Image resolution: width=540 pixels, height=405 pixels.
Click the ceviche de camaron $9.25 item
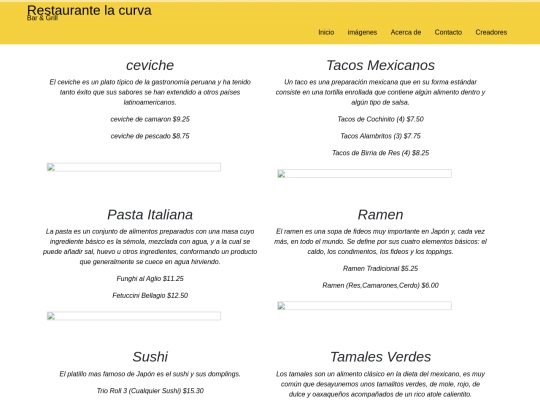click(150, 119)
